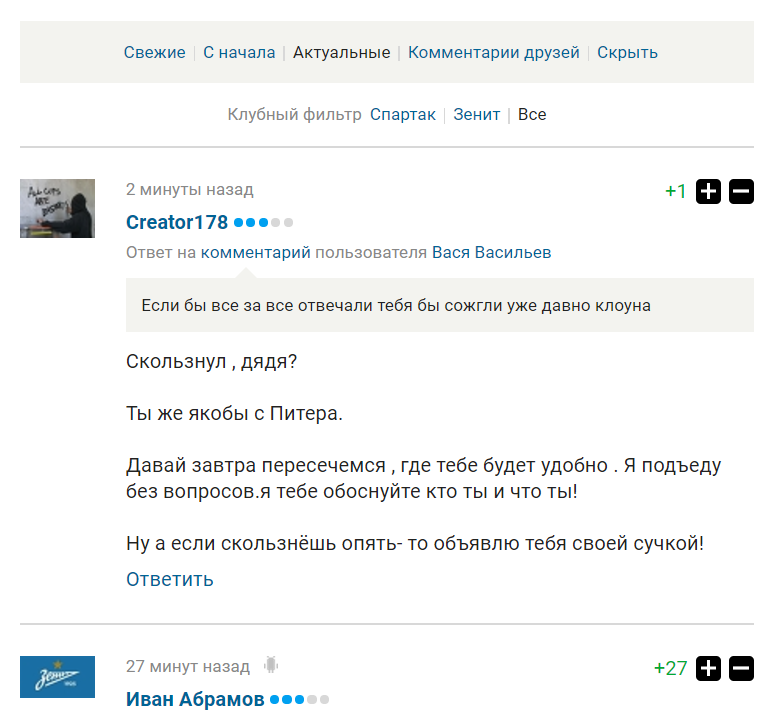Click Android device icon near 27 минут назад
The width and height of the screenshot is (772, 713).
tap(270, 665)
